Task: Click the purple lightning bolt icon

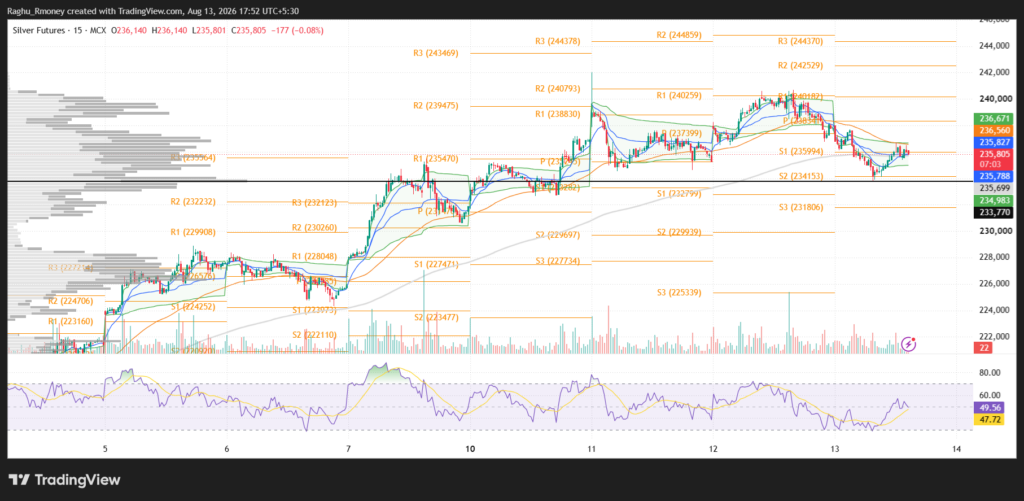Action: [x=908, y=344]
